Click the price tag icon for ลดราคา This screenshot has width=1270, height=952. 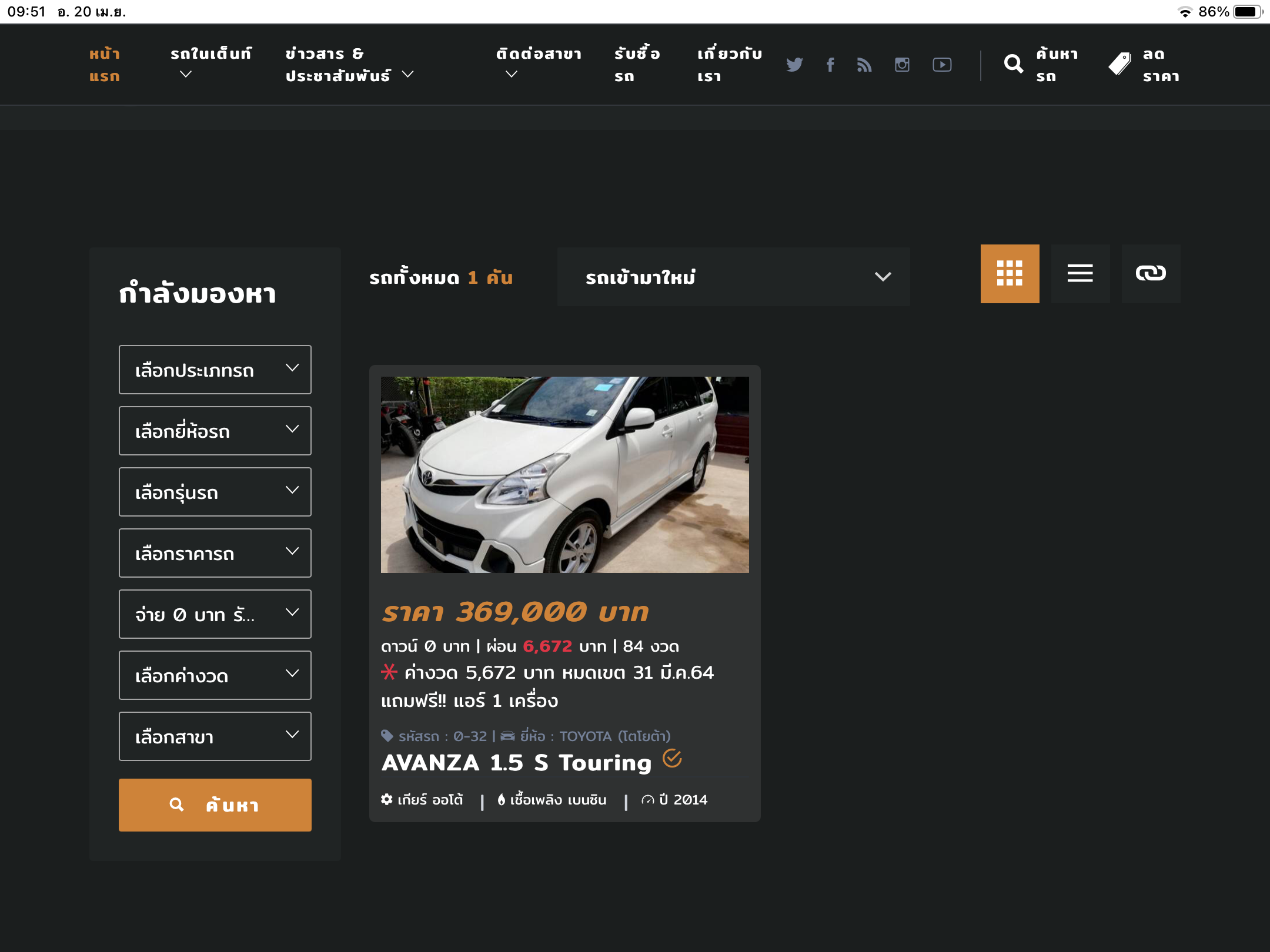click(1120, 64)
